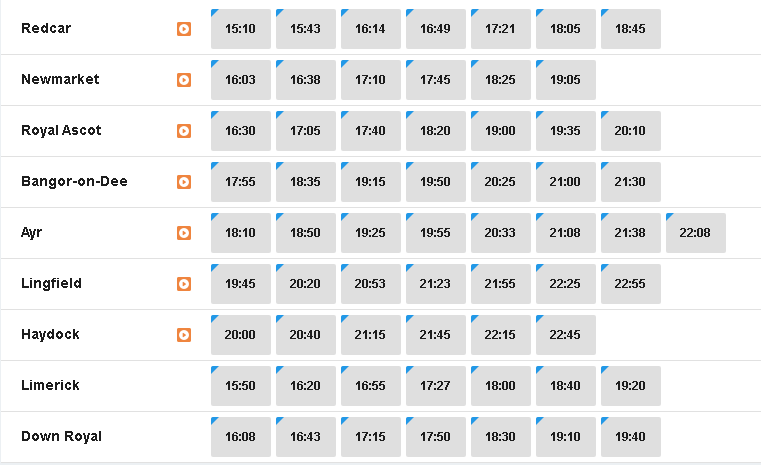Select the 15:50 Limerick race

(x=241, y=386)
